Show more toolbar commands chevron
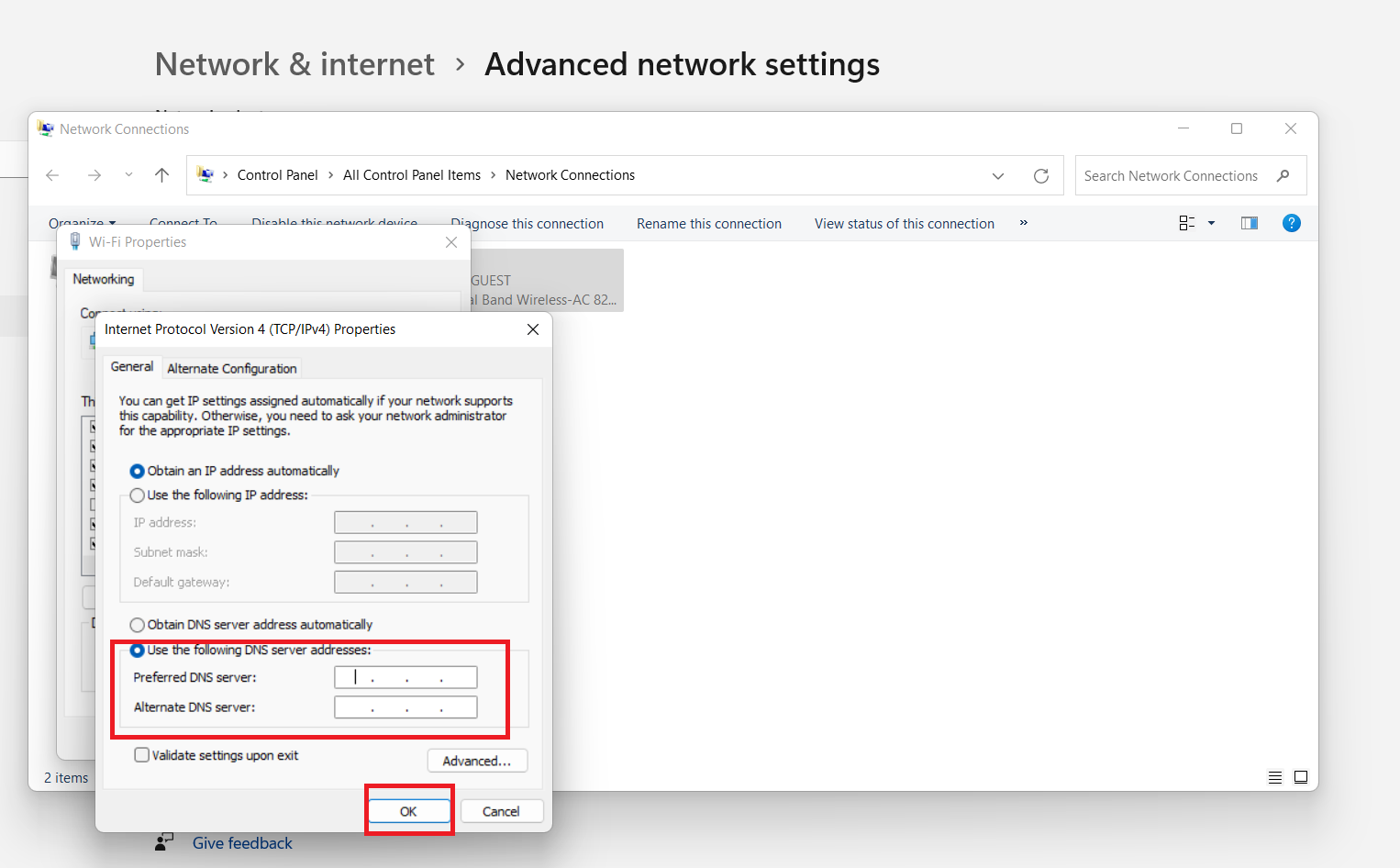 [1024, 223]
